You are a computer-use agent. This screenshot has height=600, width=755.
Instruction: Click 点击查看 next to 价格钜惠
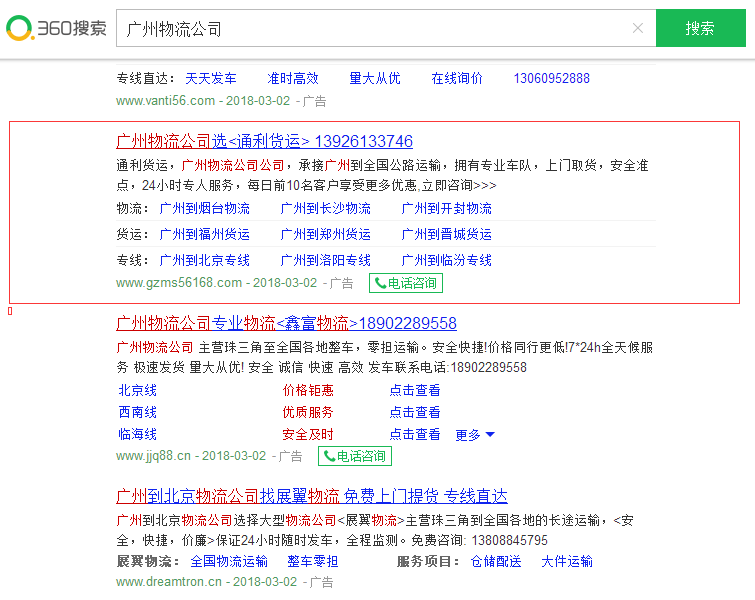tap(415, 390)
